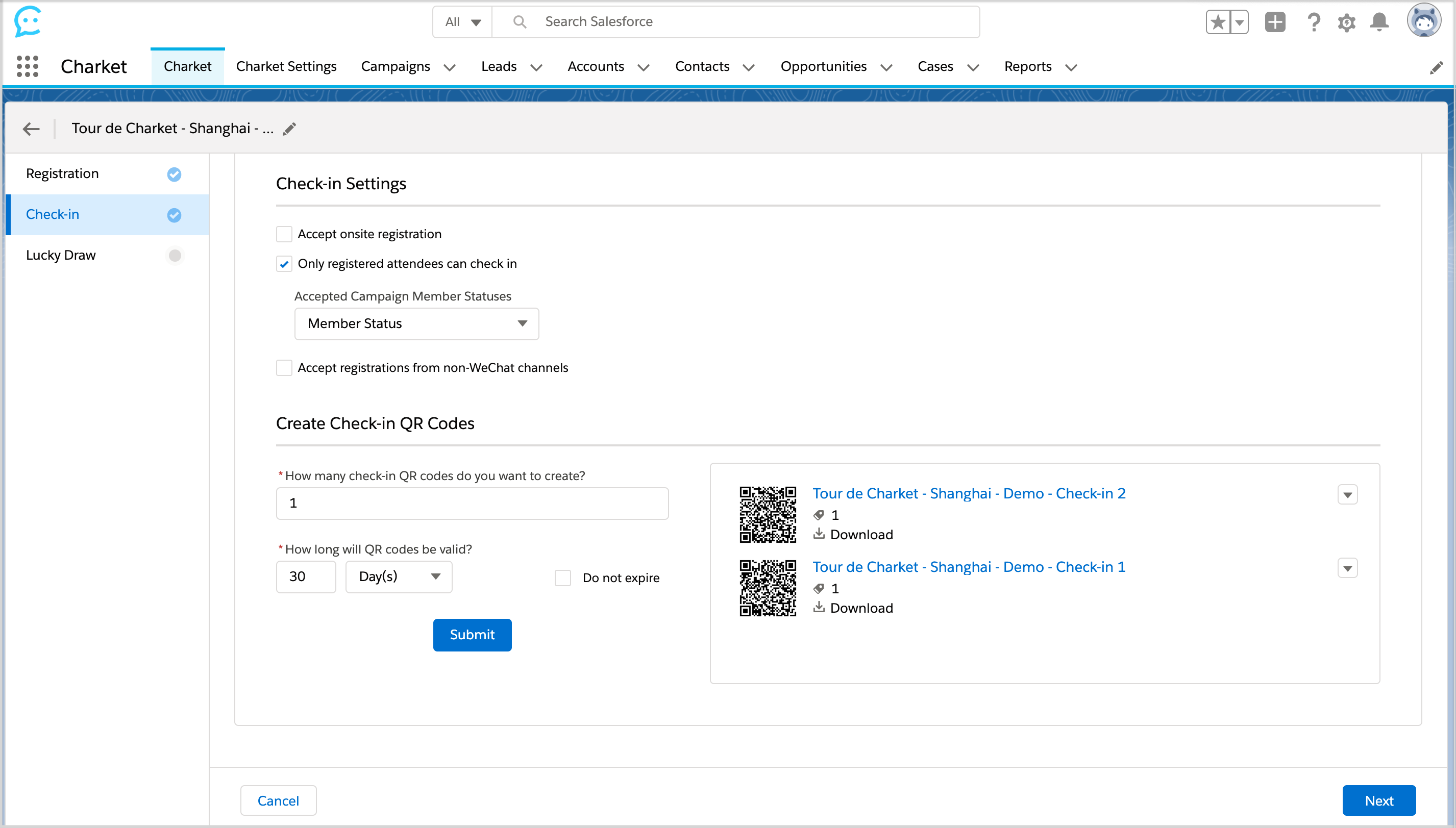This screenshot has width=1456, height=828.
Task: Open Tour de Charket Check-in 2 link
Action: click(969, 494)
